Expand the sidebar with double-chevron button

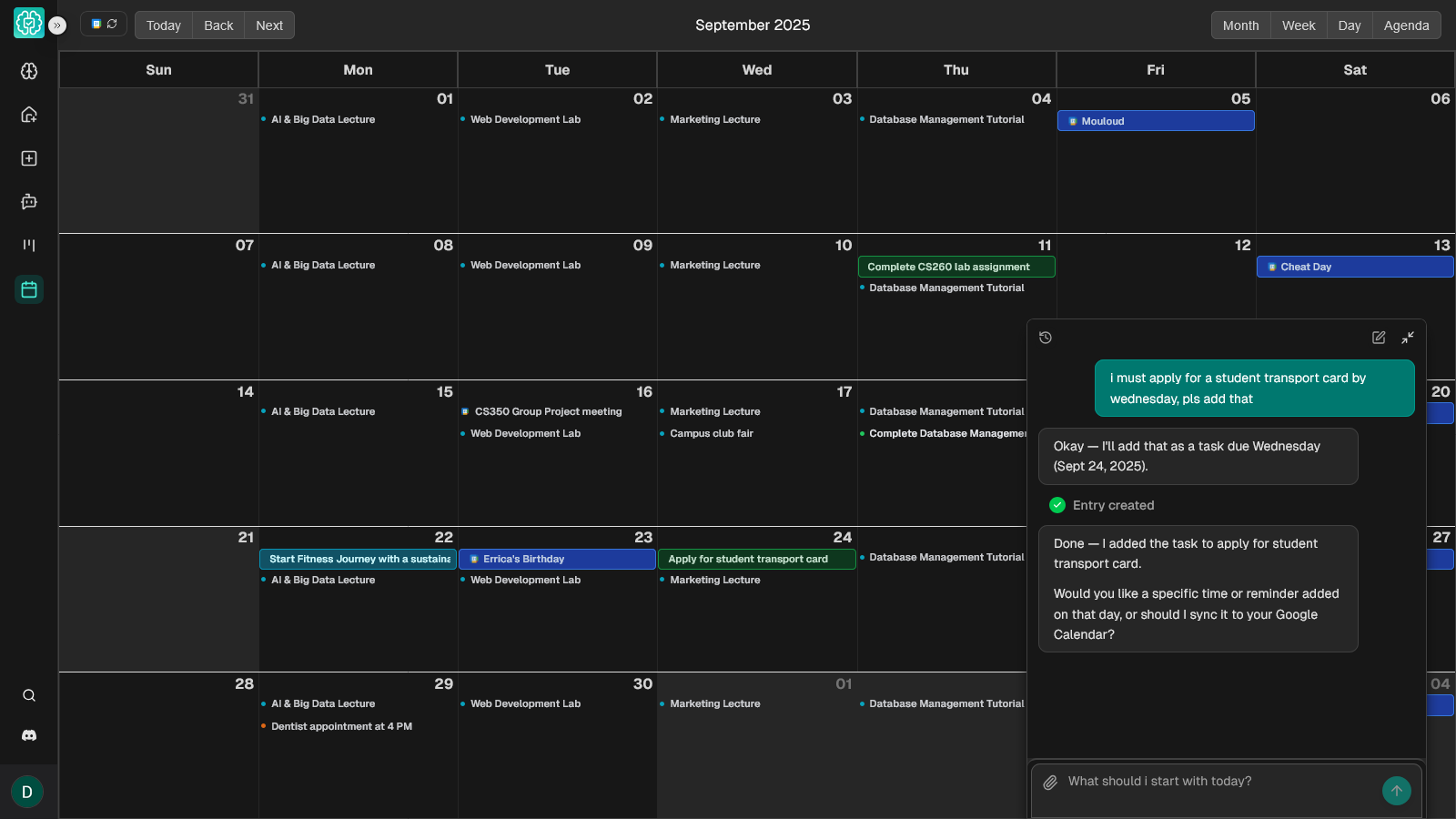coord(57,25)
